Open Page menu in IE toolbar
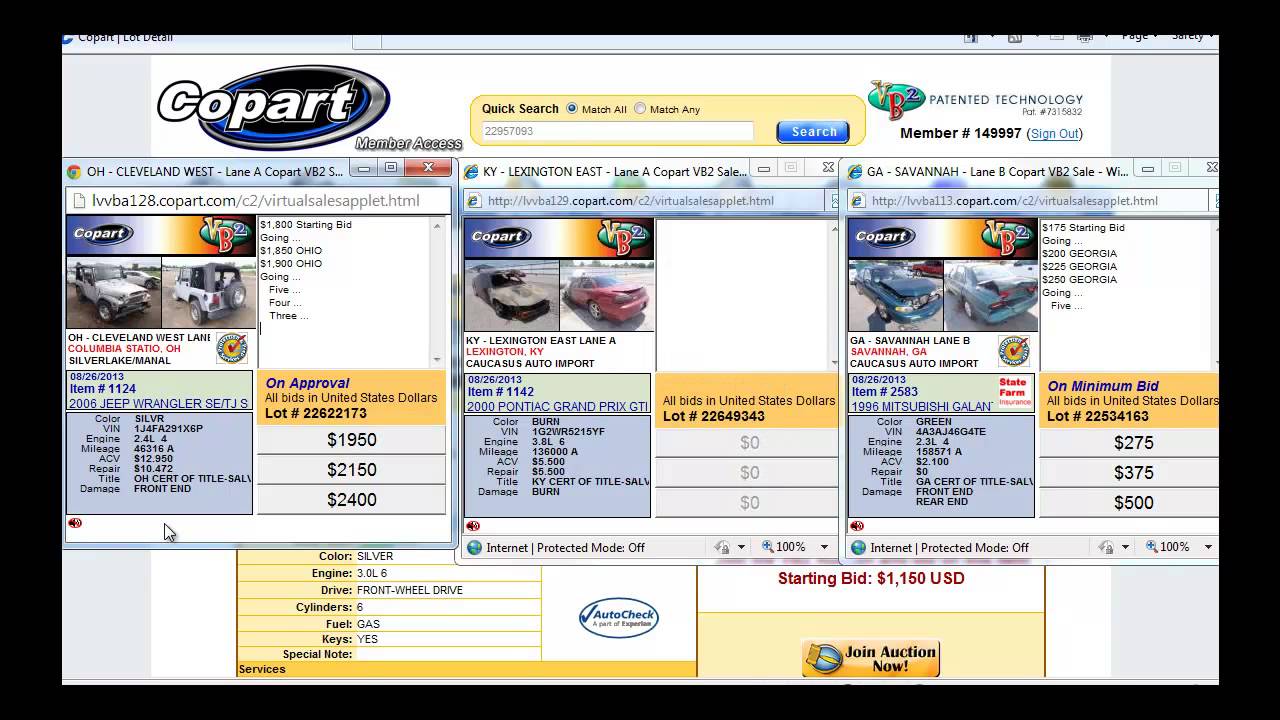 (x=1139, y=37)
